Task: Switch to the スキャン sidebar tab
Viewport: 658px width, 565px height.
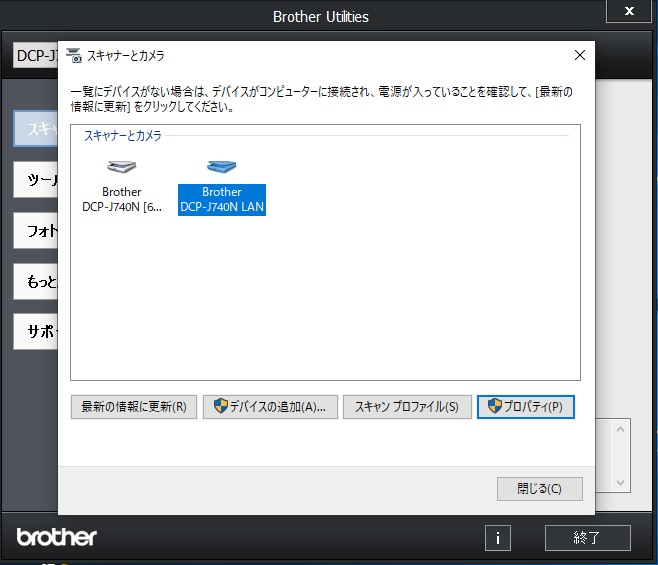Action: point(35,129)
